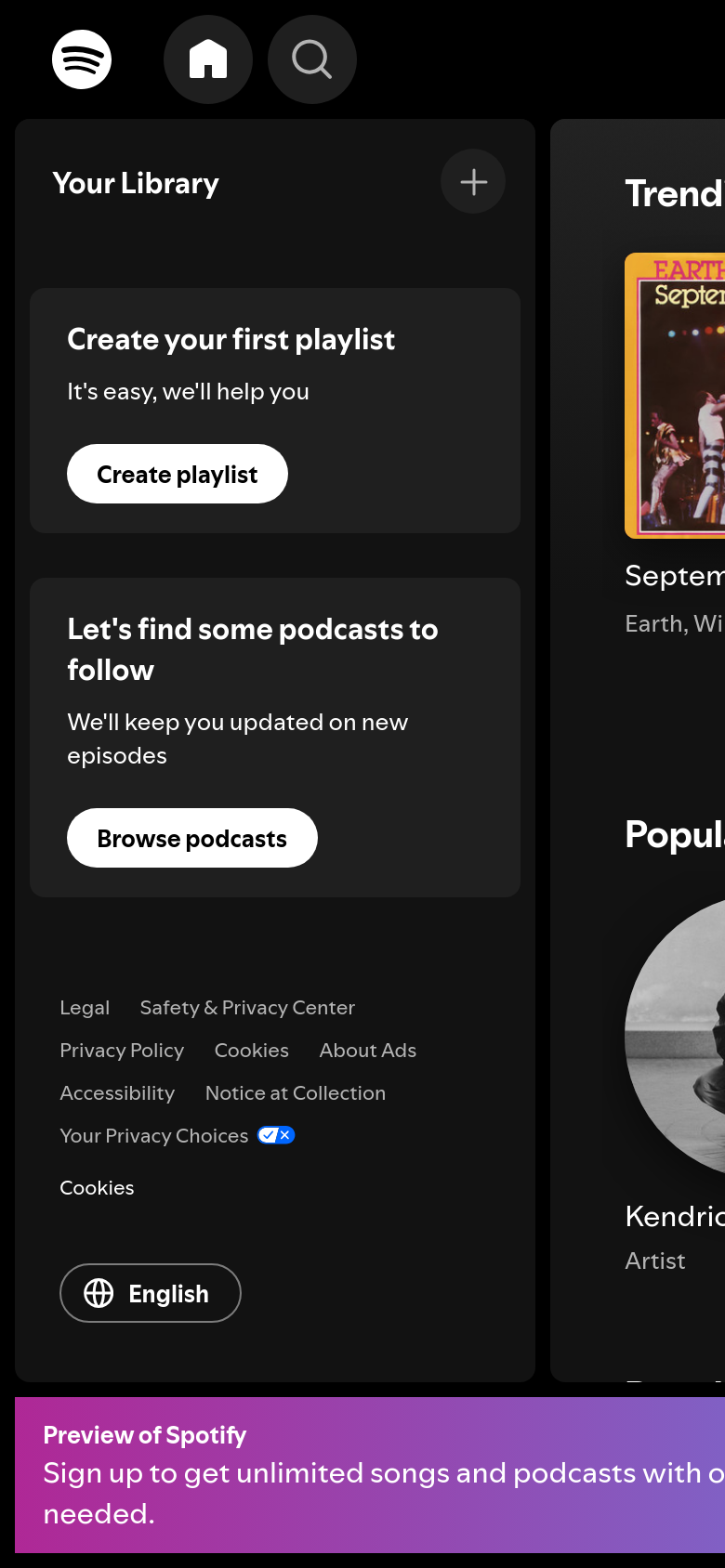Open the Cookies link beside Privacy Policy
Viewport: 725px width, 1568px height.
point(252,1051)
